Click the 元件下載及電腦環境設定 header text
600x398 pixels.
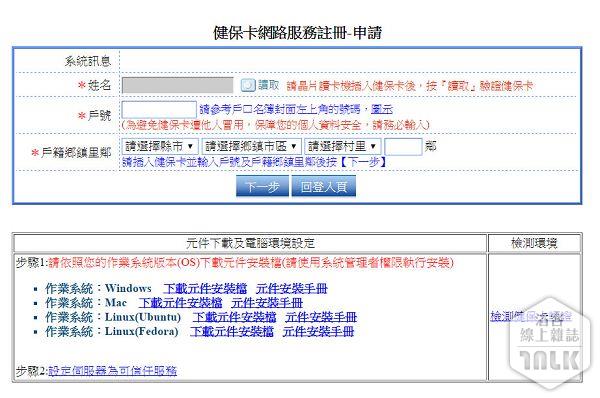click(250, 243)
